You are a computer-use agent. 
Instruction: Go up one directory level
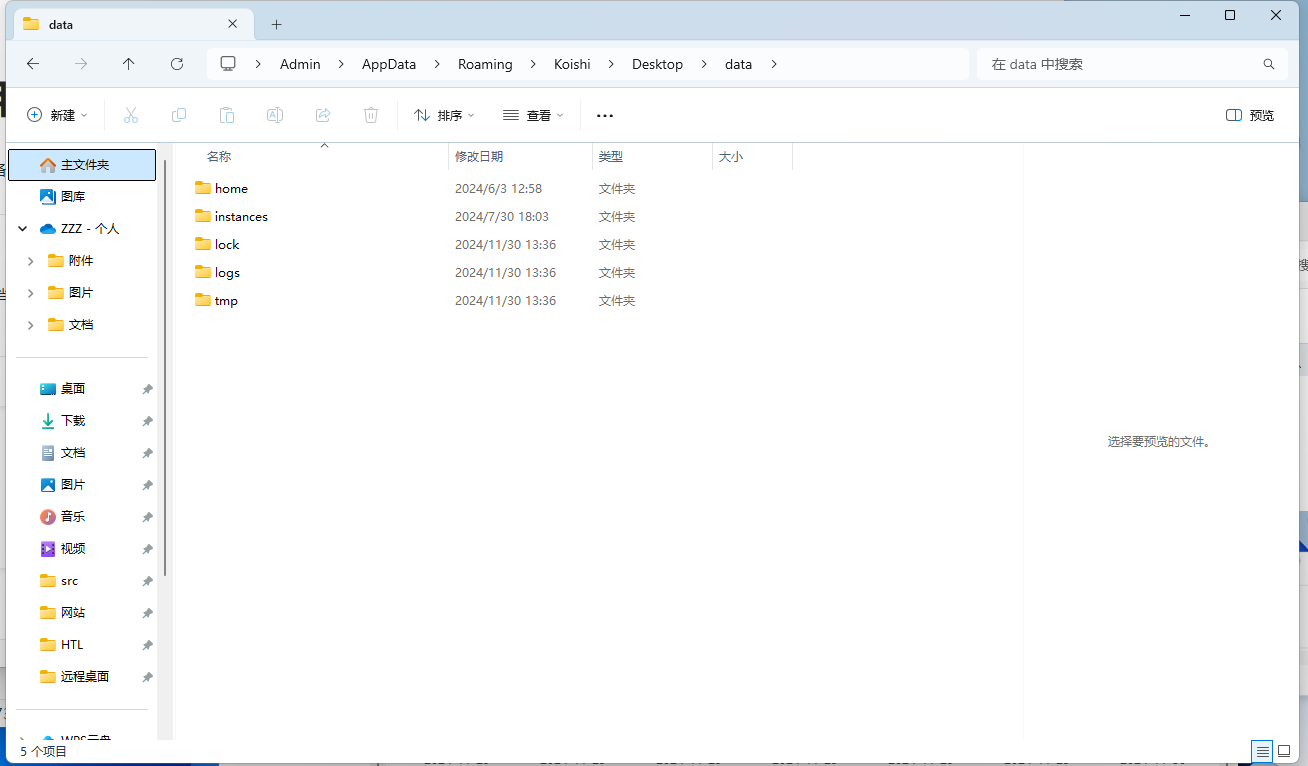(129, 64)
